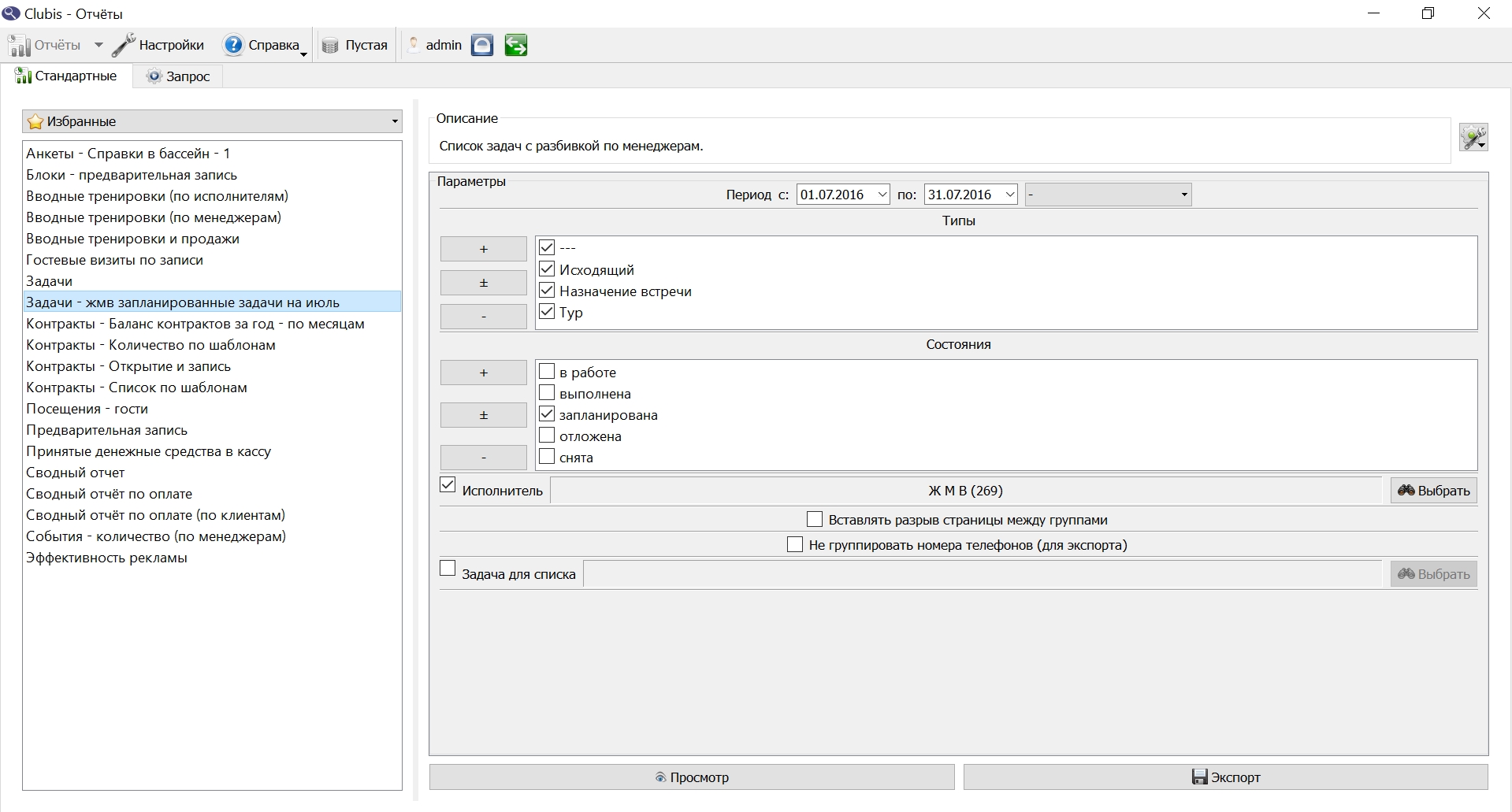Screen dimensions: 1512x812
Task: Toggle the Исходящий type checkbox
Action: tap(547, 269)
